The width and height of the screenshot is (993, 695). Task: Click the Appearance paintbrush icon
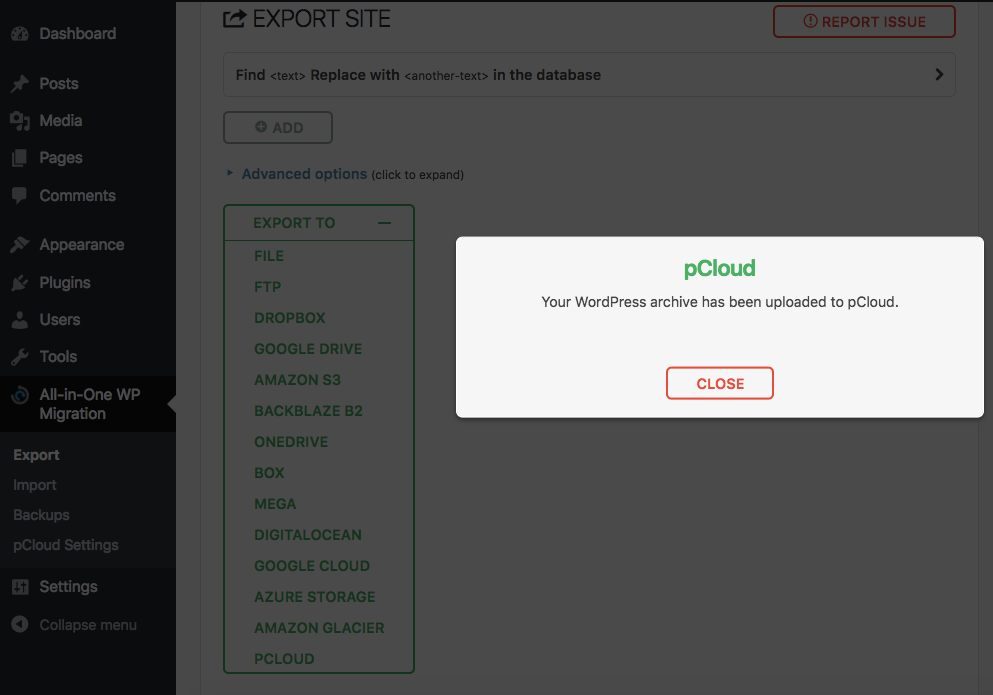20,245
